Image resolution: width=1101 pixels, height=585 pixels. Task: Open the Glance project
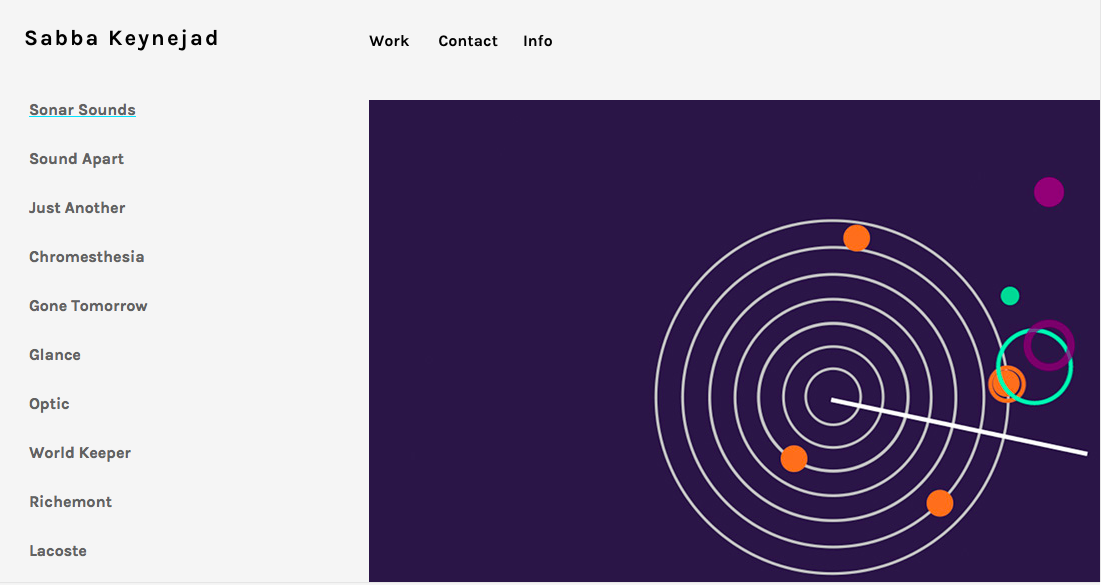point(55,355)
